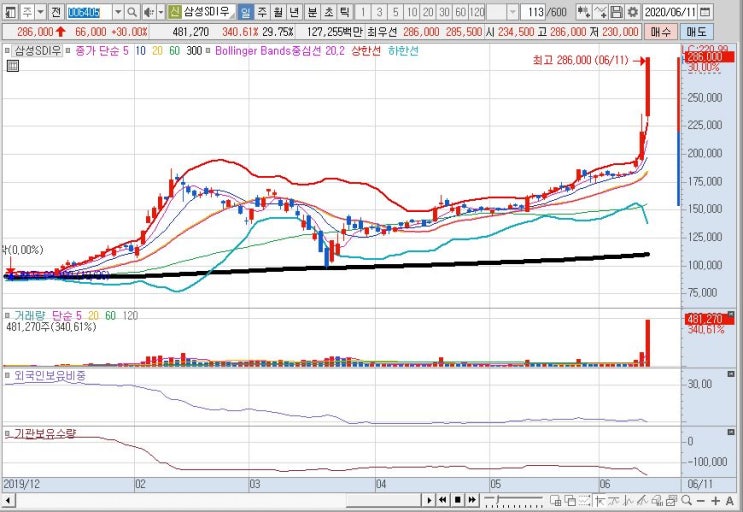Expand the stock code history dropdown
The image size is (743, 512).
pos(118,12)
